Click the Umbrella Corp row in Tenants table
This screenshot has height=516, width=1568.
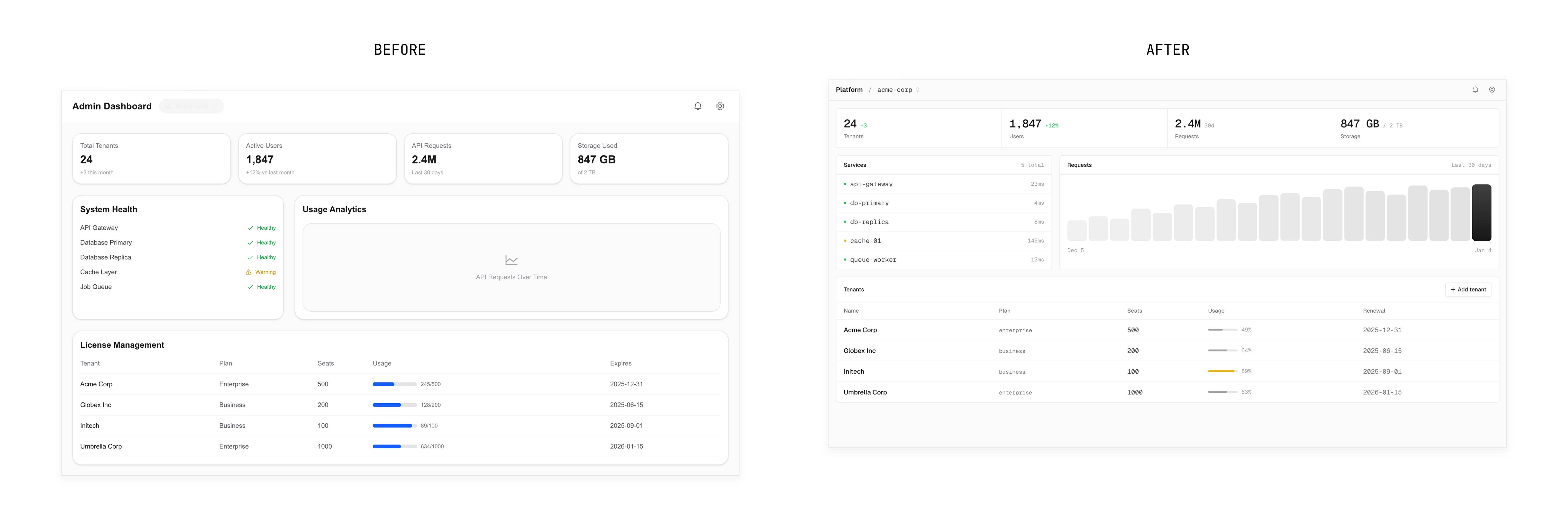(865, 392)
